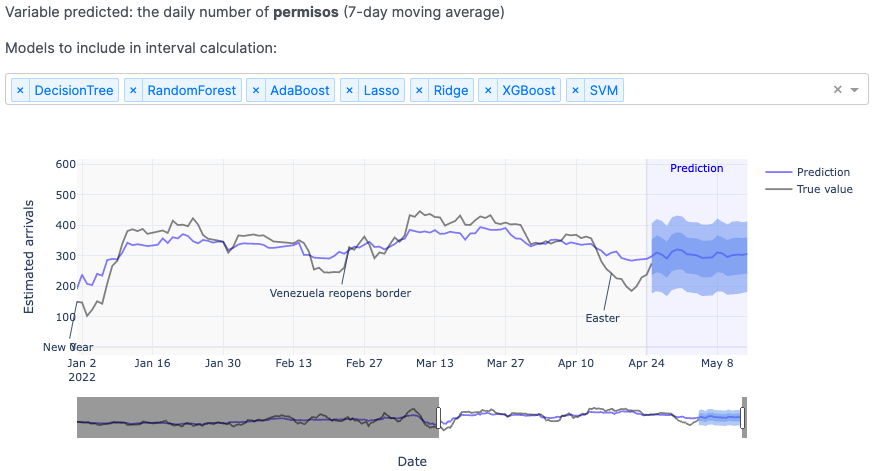Click the RandomForest tag label
This screenshot has height=471, width=872.
pos(192,90)
